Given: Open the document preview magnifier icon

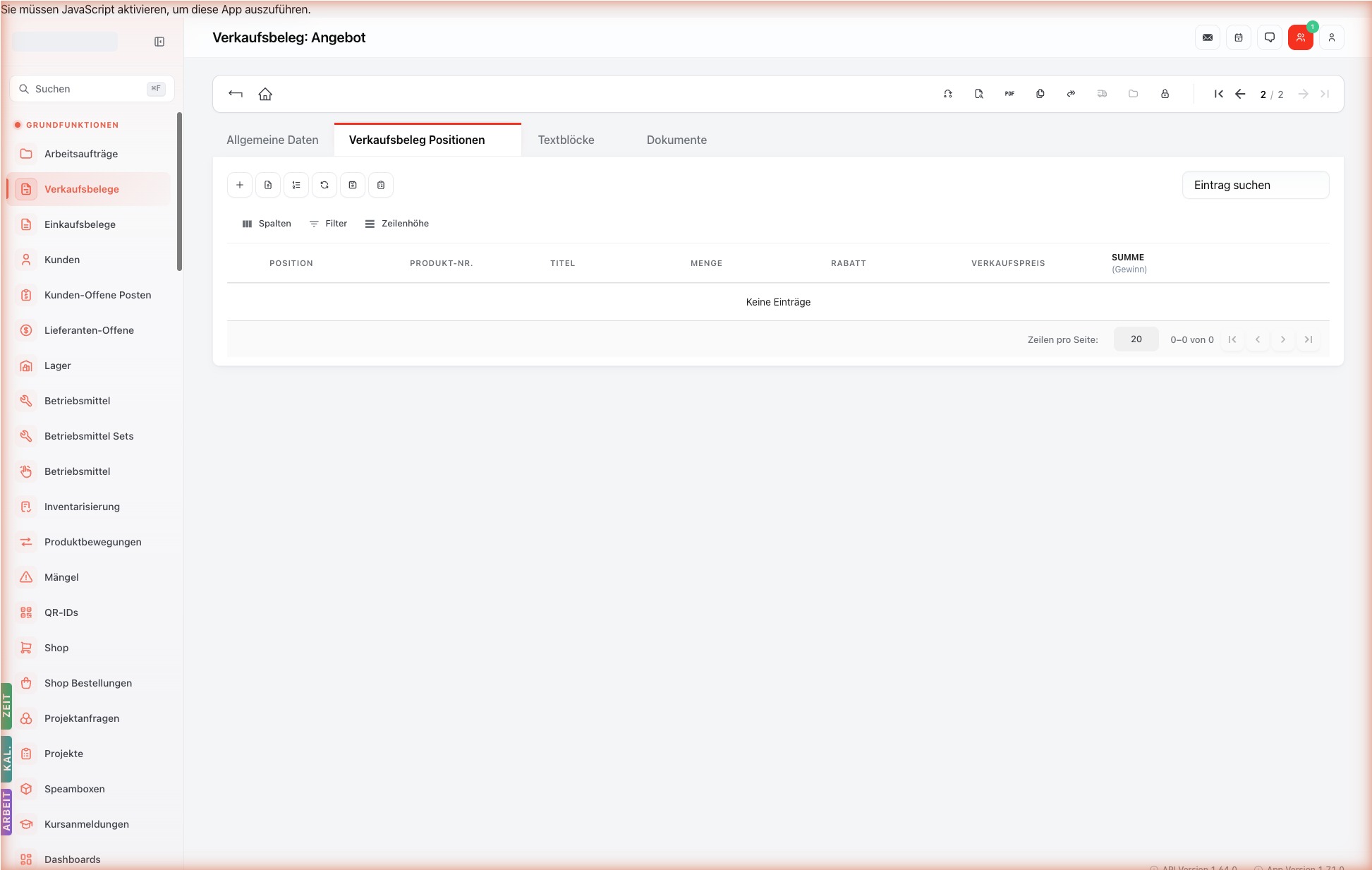Looking at the screenshot, I should tap(979, 94).
